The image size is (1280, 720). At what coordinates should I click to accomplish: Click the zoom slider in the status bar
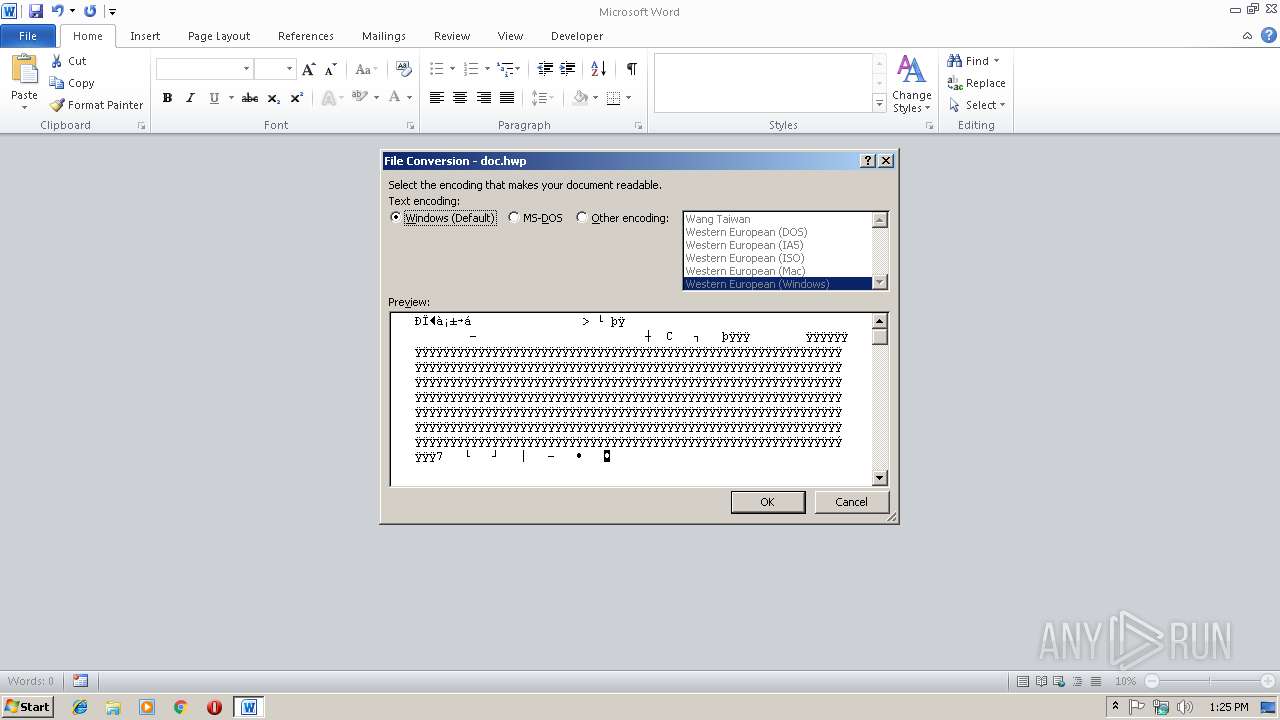pos(1209,681)
